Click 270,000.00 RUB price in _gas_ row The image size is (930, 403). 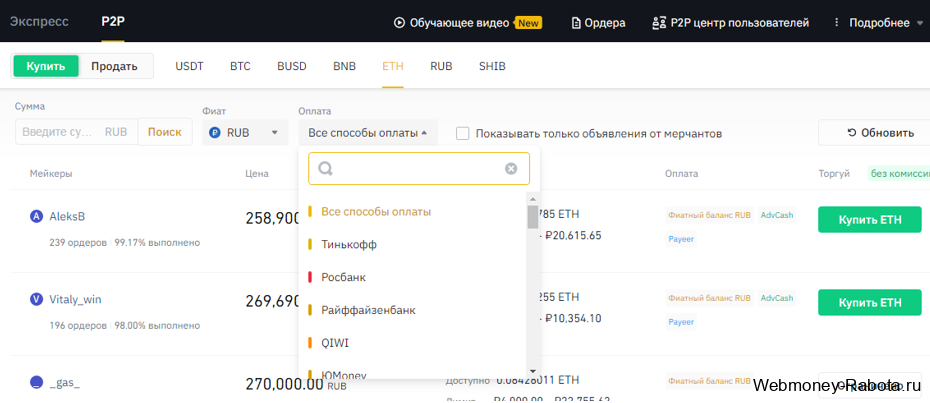(295, 385)
